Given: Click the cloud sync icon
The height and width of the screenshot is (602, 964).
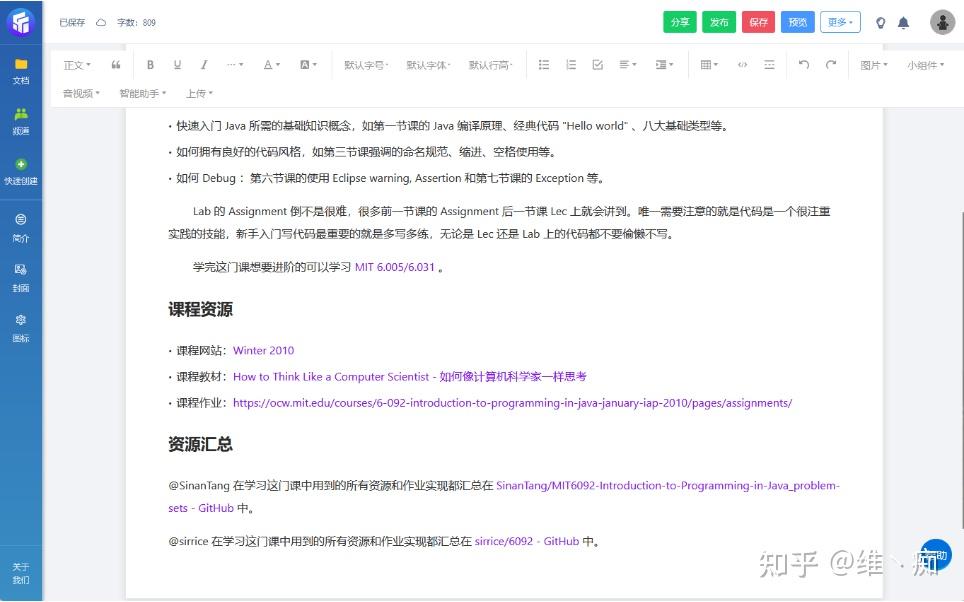Looking at the screenshot, I should click(x=101, y=23).
